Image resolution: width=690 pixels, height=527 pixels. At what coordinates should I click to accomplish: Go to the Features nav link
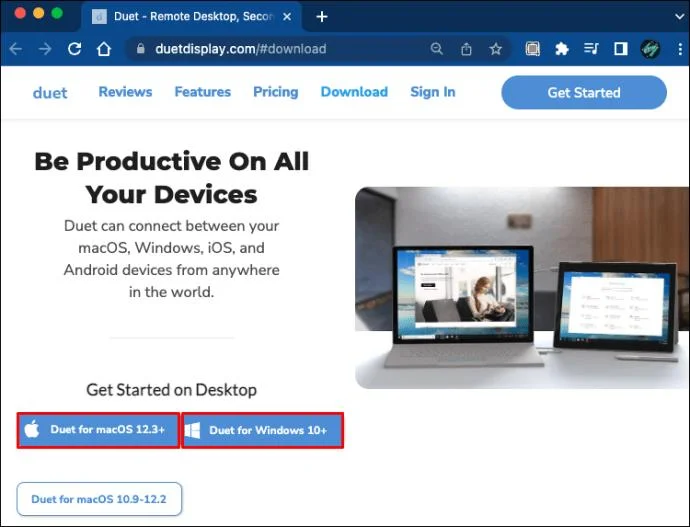pyautogui.click(x=203, y=92)
